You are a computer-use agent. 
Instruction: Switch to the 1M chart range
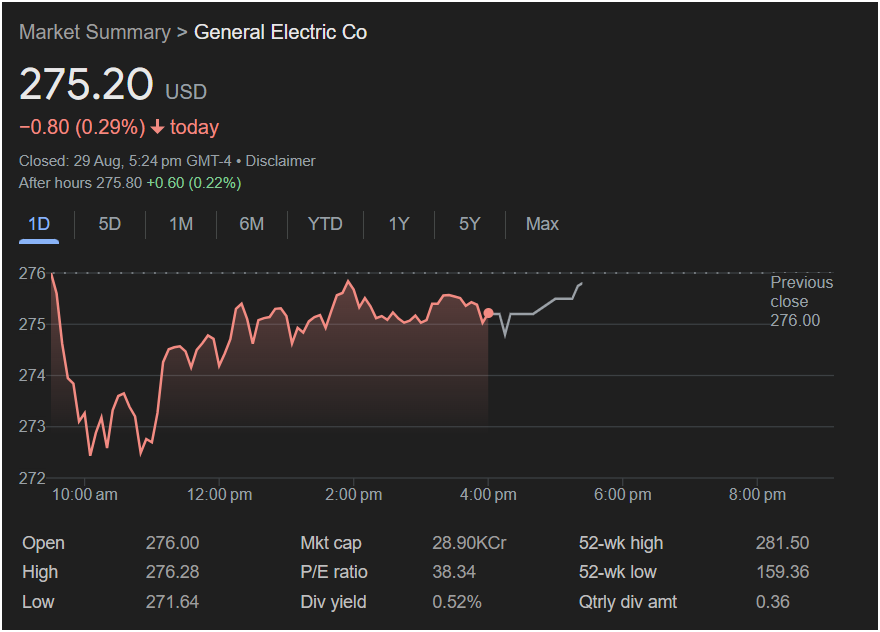181,224
